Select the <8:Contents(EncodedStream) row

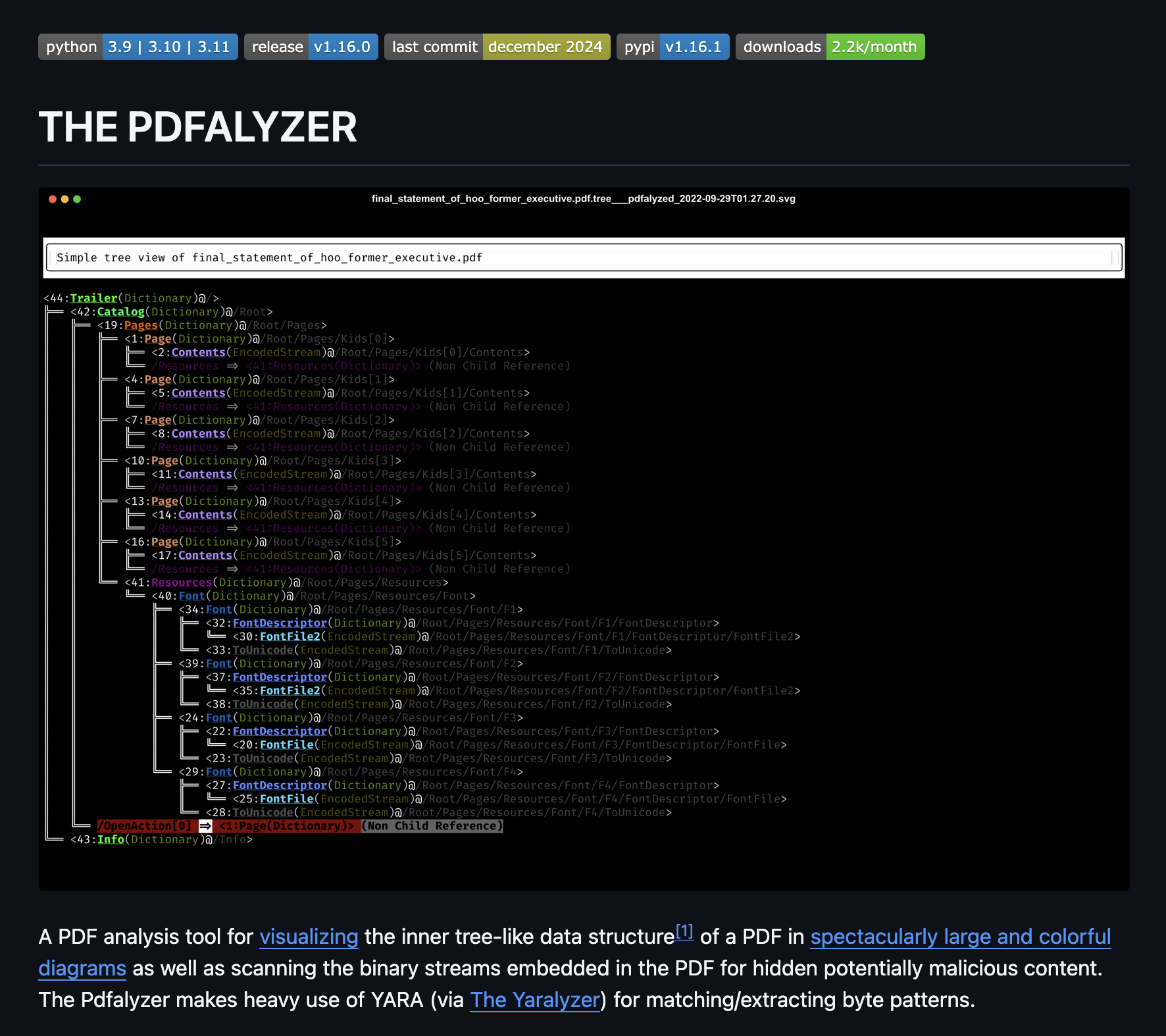(341, 434)
